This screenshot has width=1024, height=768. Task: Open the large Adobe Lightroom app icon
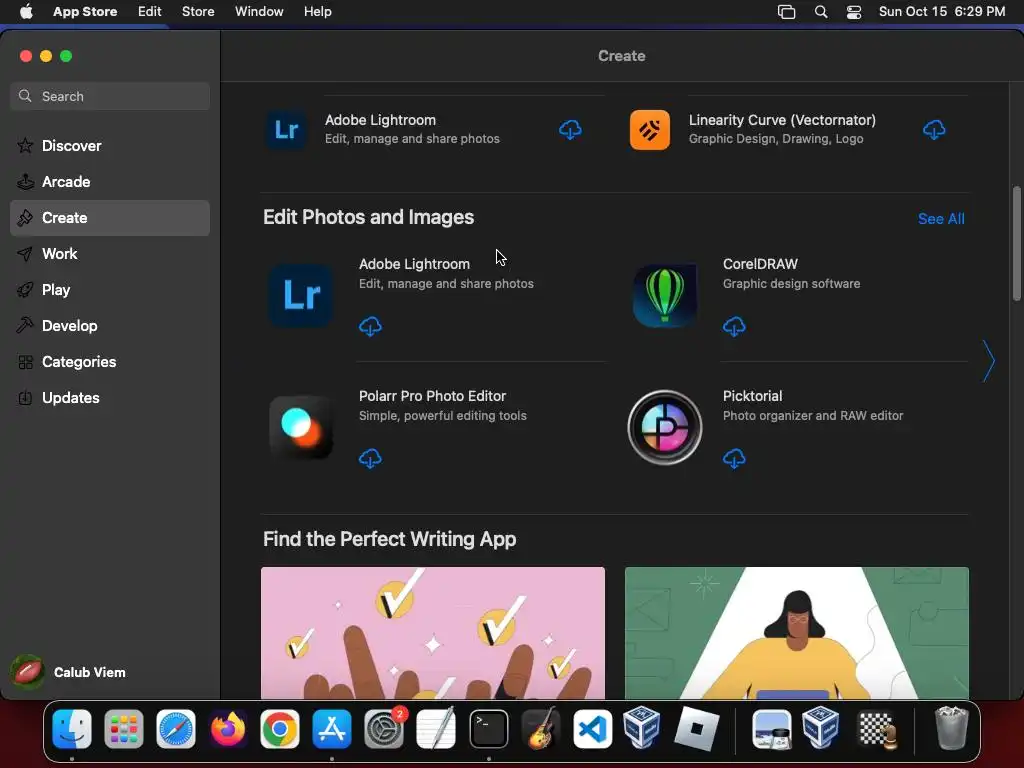[301, 295]
